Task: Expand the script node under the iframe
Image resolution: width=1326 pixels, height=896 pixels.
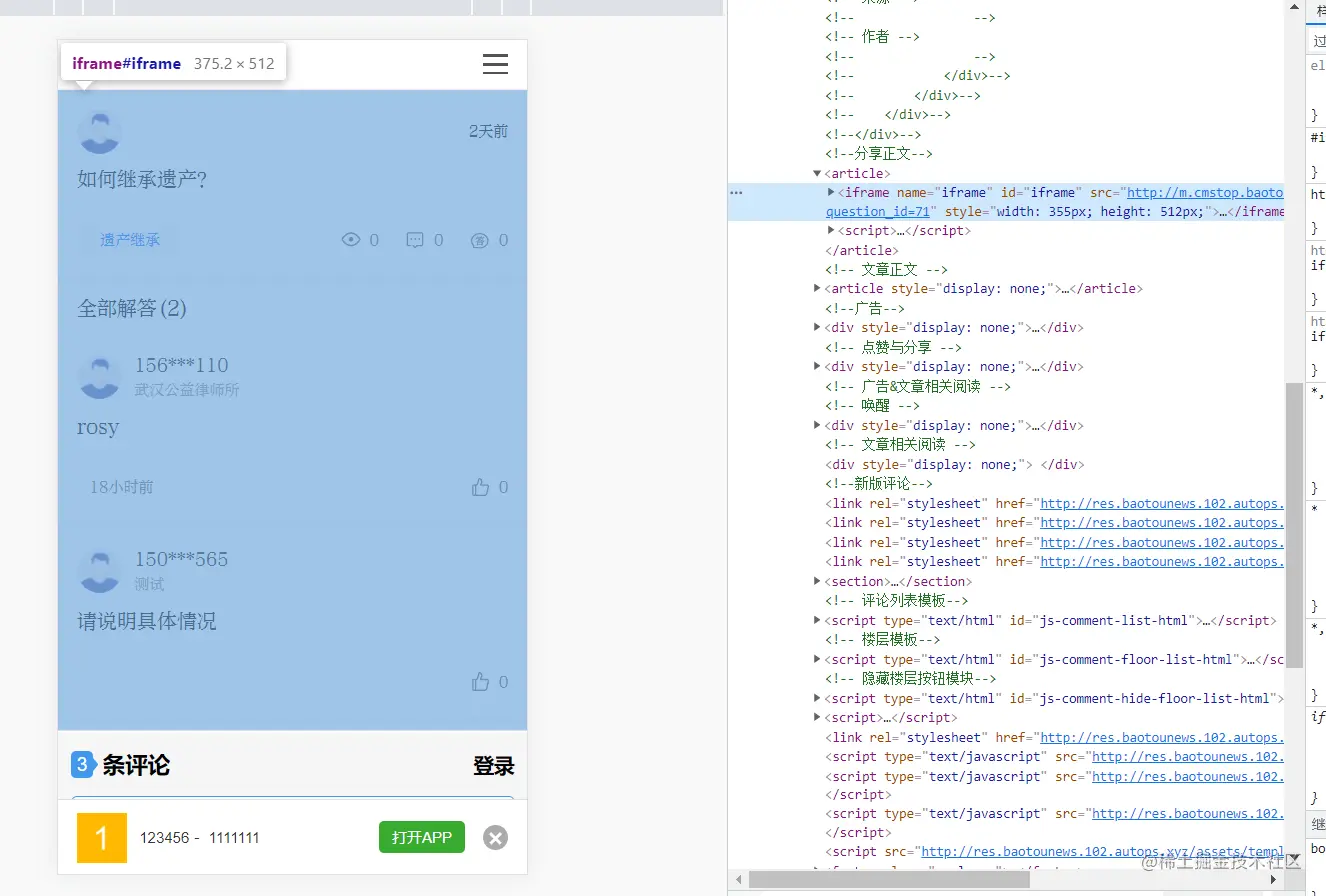Action: (831, 230)
